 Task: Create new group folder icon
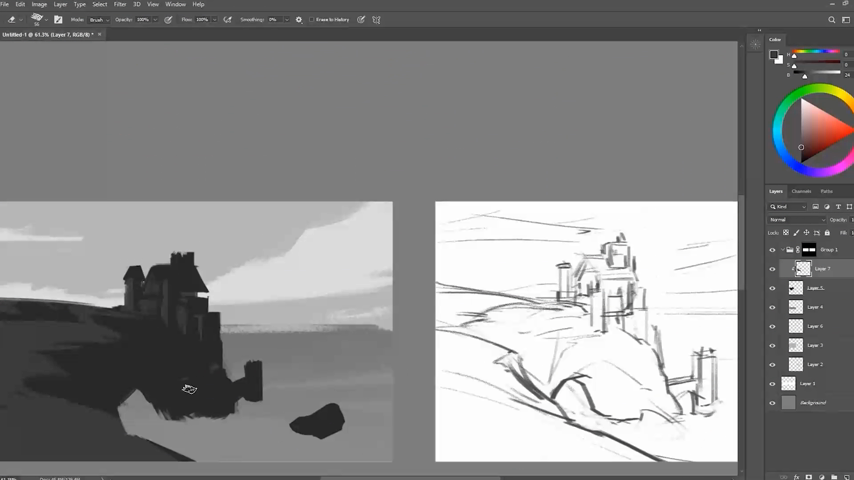point(834,477)
